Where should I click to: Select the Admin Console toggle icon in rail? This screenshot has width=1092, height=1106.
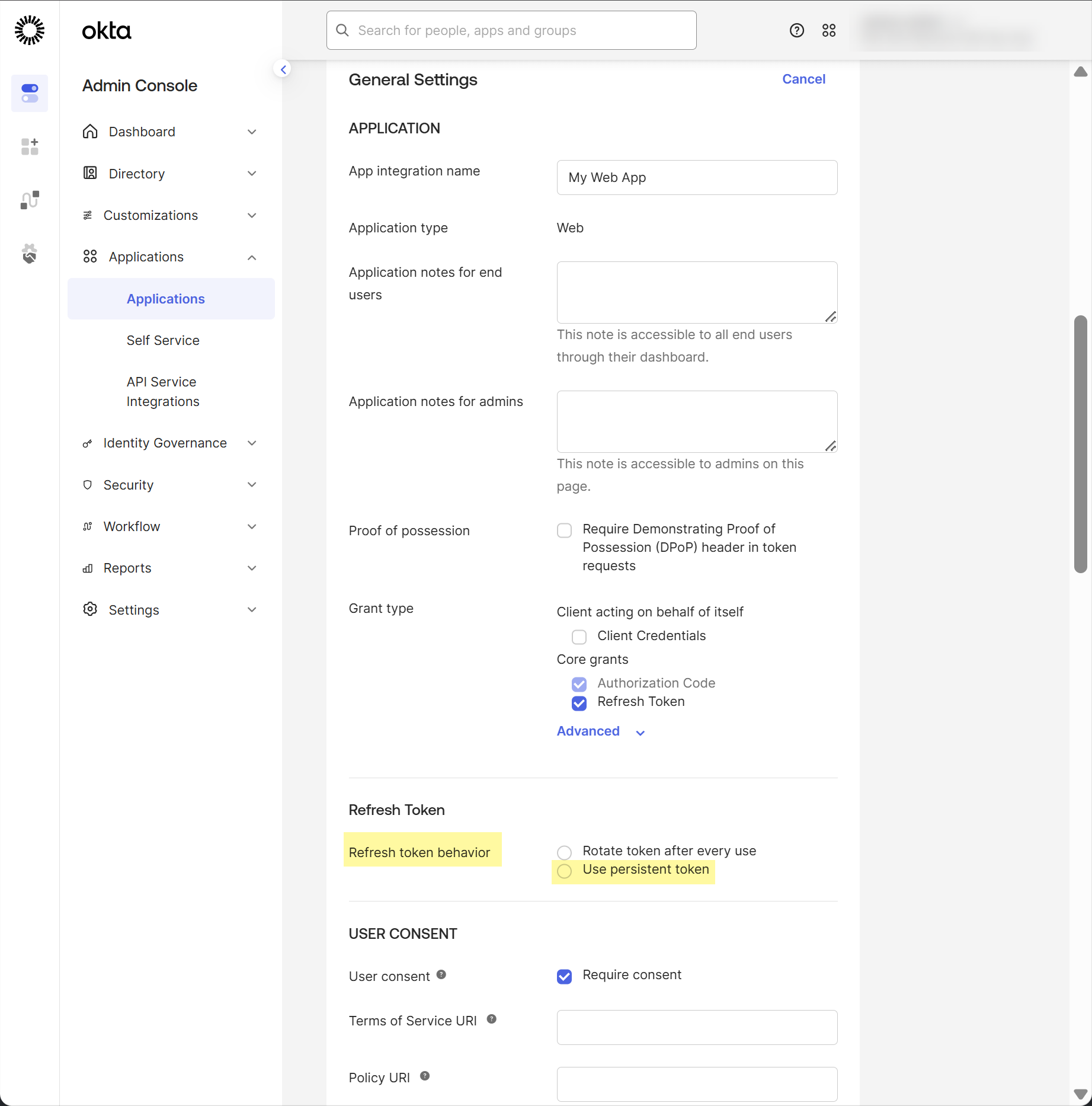click(x=30, y=93)
